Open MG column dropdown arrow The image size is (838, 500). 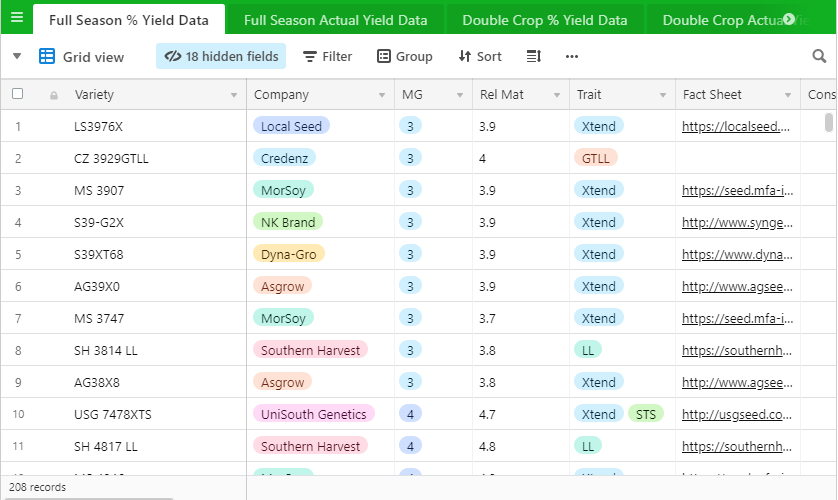[x=460, y=95]
